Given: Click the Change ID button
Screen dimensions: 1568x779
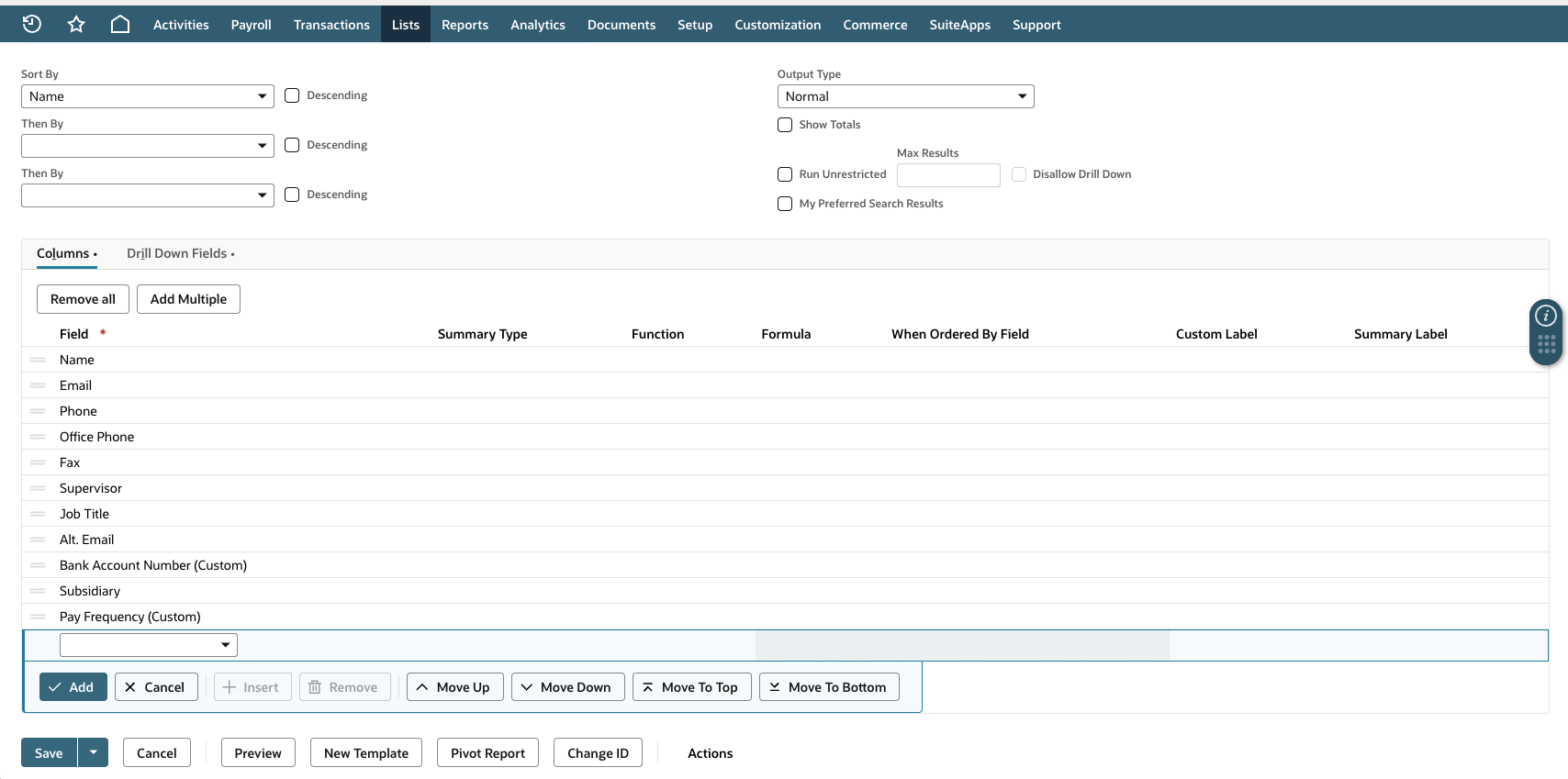Looking at the screenshot, I should [598, 752].
